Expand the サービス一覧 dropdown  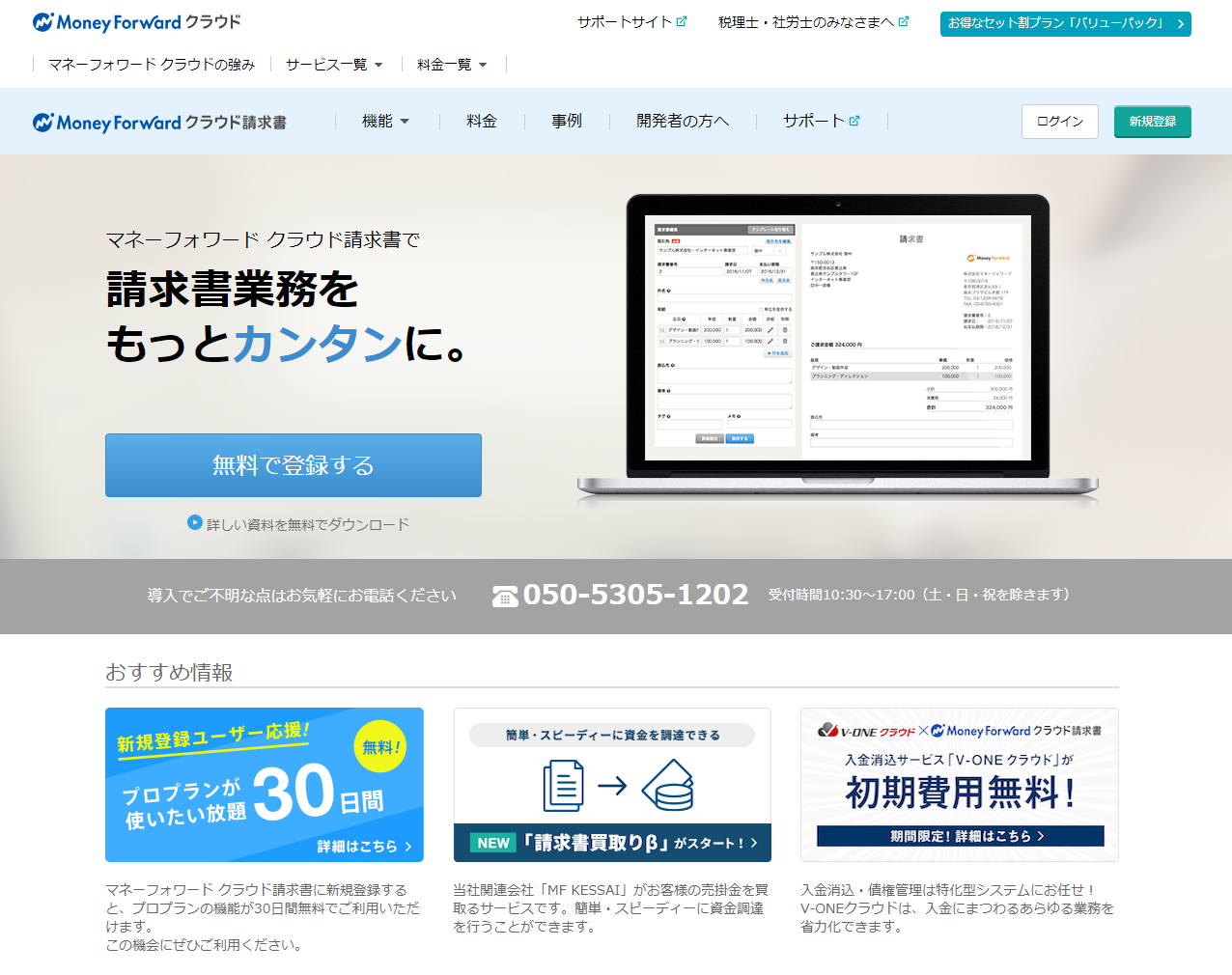[334, 65]
